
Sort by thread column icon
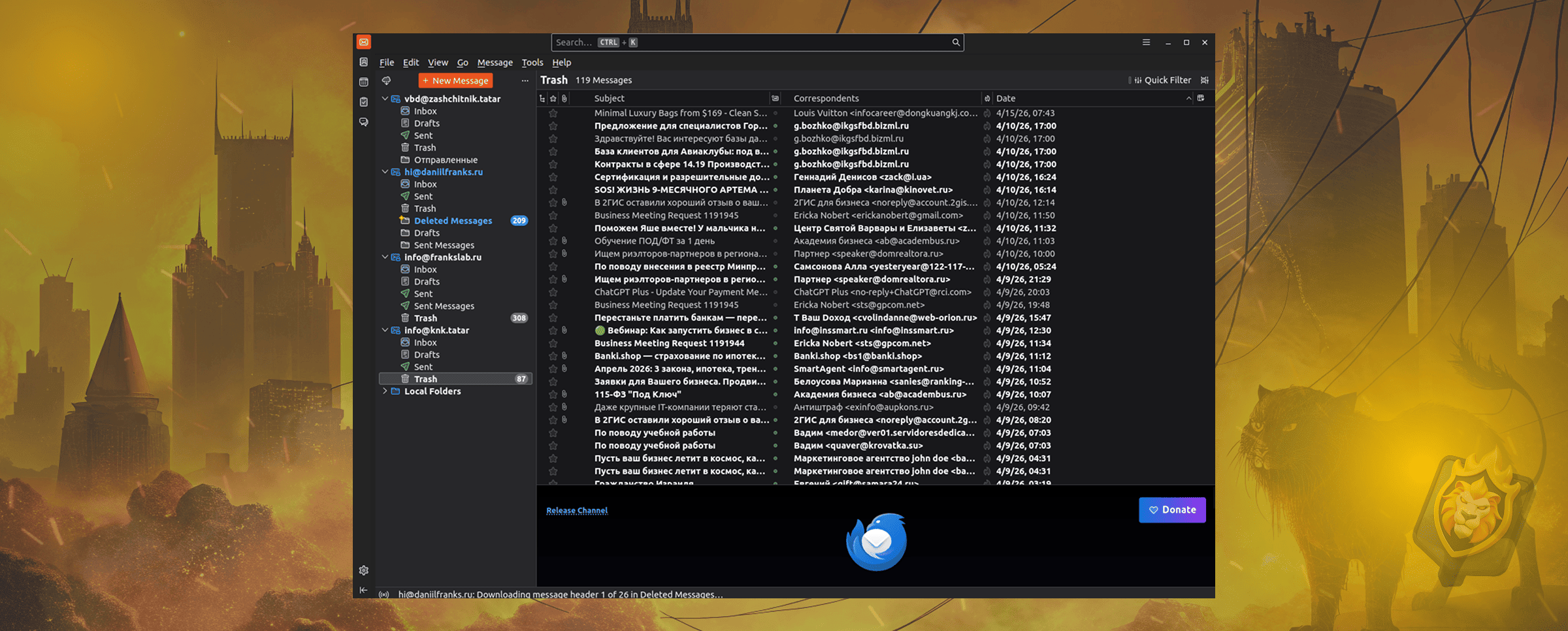[x=542, y=98]
